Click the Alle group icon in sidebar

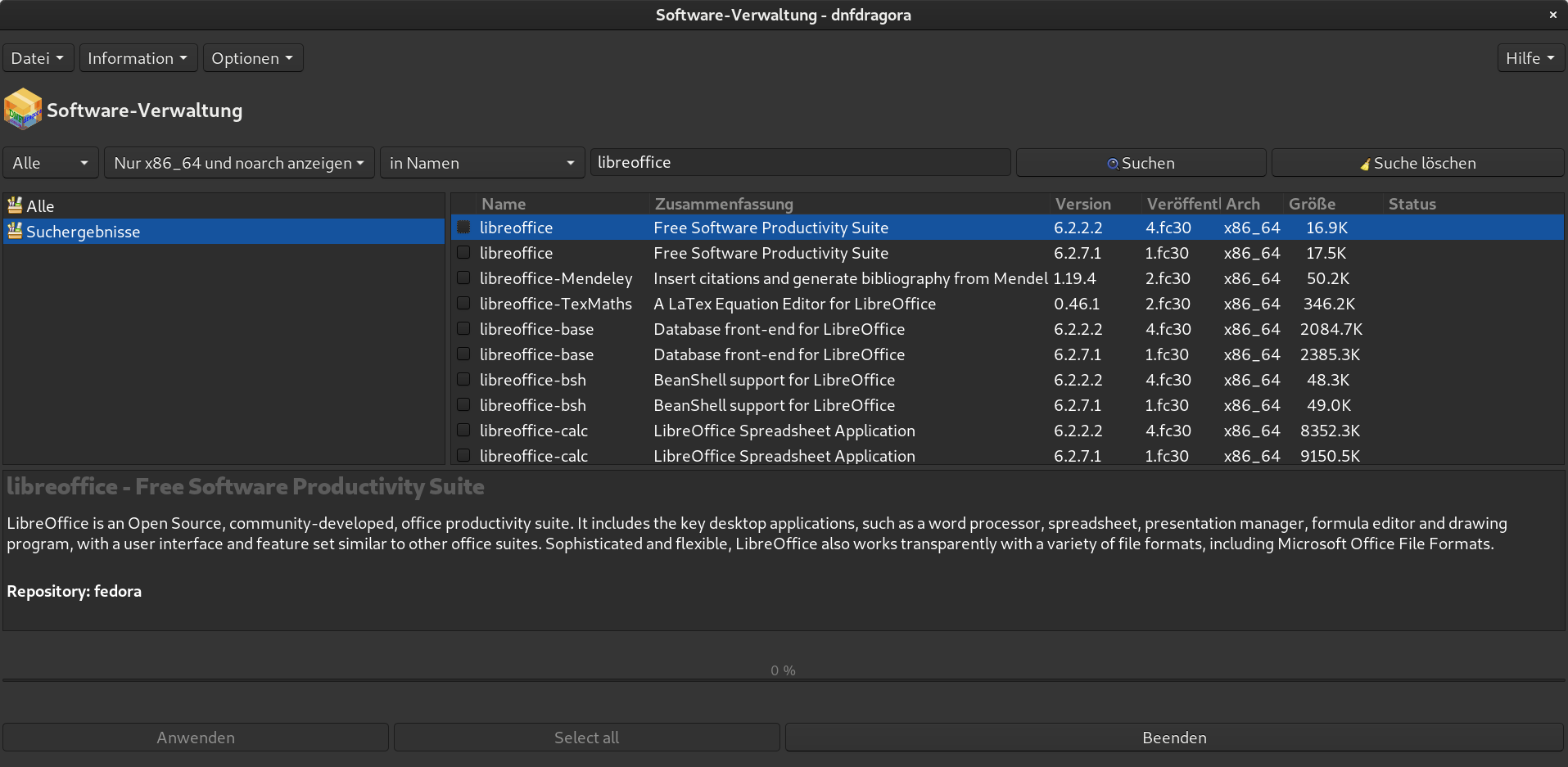pyautogui.click(x=15, y=205)
